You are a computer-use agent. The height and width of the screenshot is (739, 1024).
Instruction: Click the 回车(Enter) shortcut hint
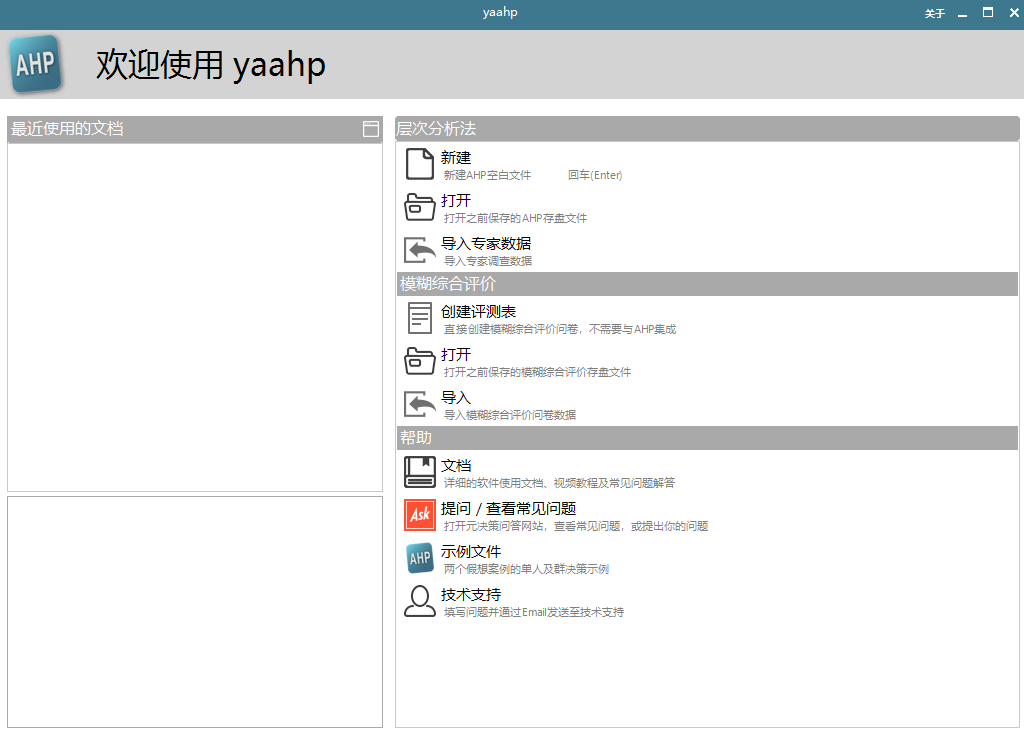pyautogui.click(x=595, y=175)
